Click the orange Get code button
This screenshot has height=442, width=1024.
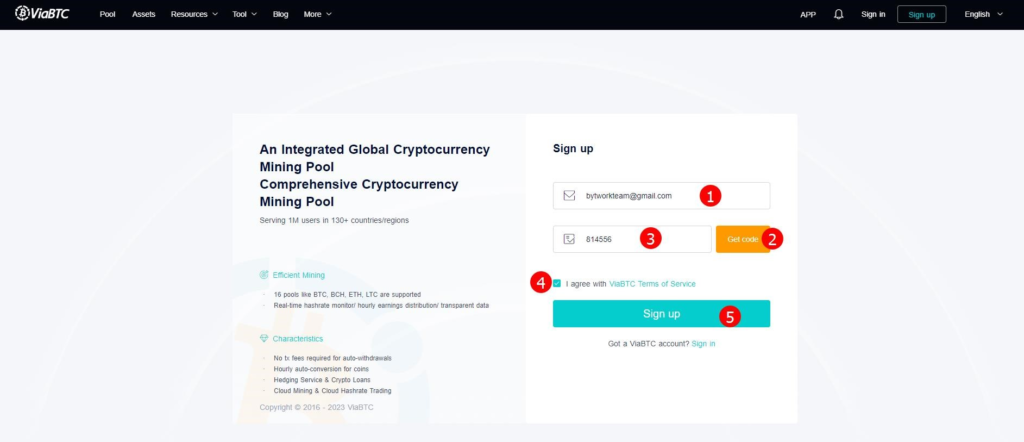(x=743, y=239)
